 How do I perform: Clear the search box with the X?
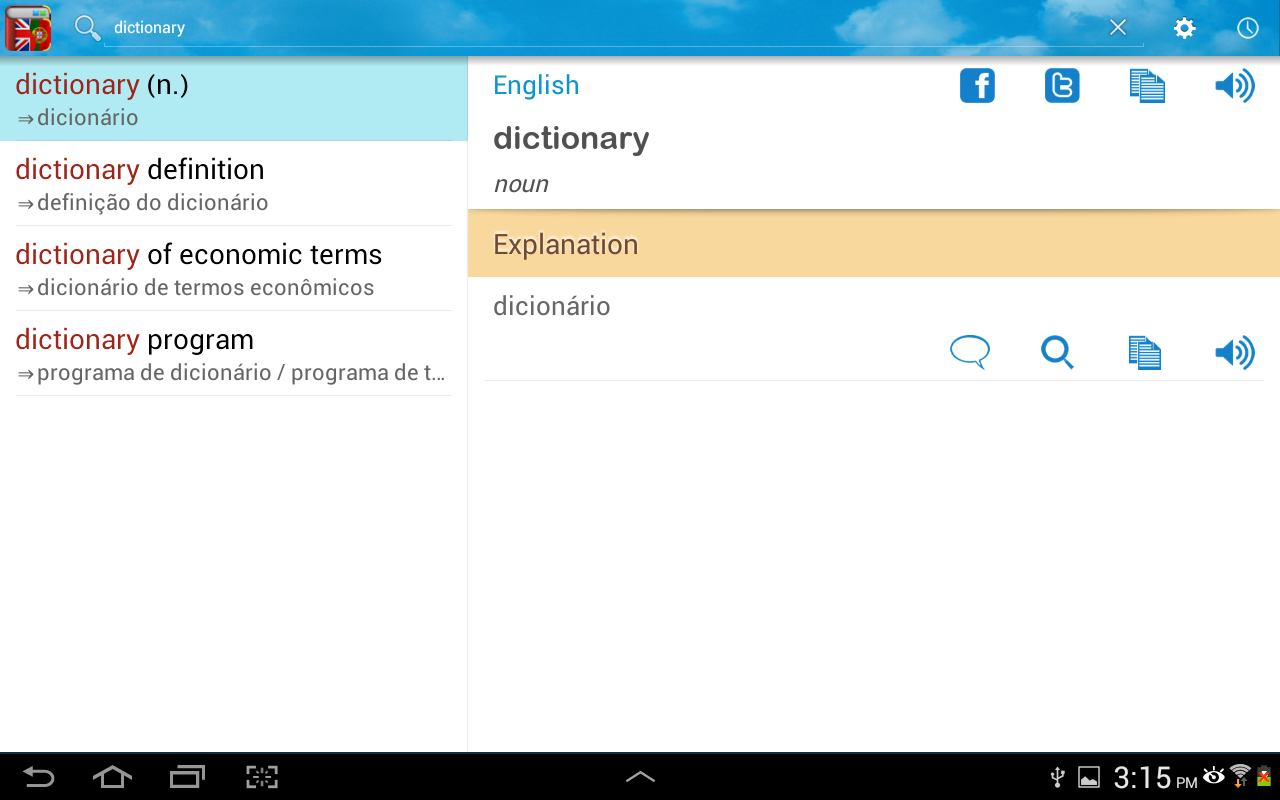point(1117,27)
